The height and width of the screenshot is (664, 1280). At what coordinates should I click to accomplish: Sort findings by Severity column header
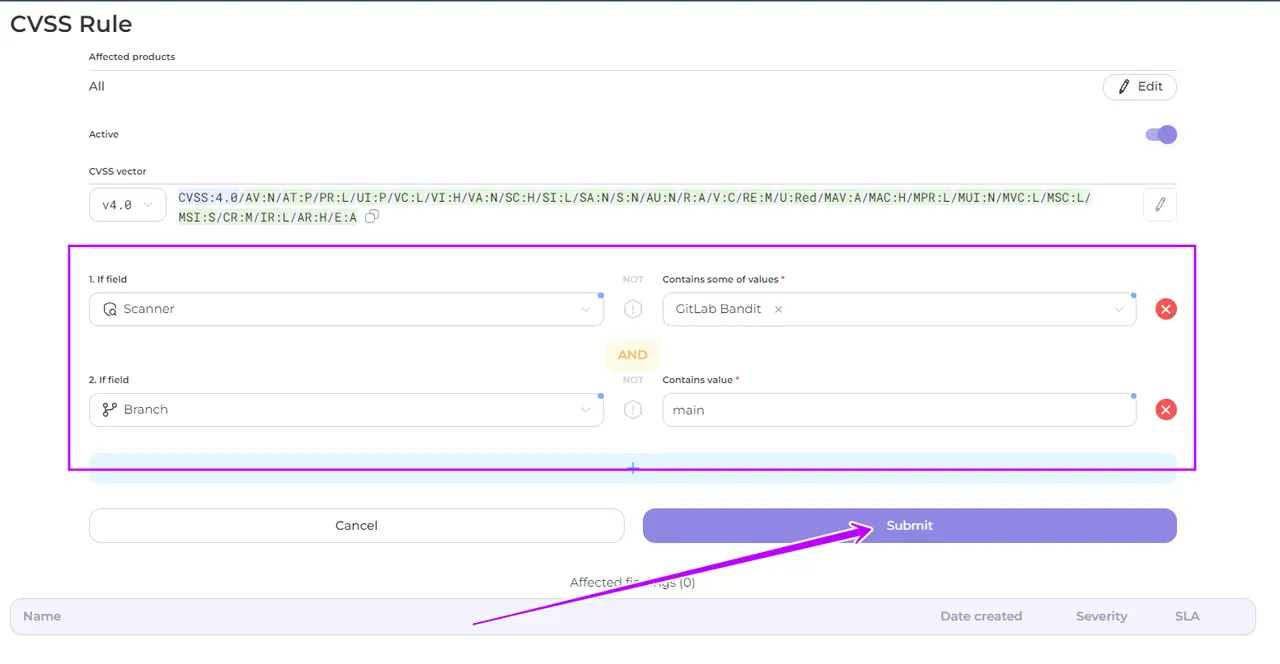click(x=1101, y=617)
